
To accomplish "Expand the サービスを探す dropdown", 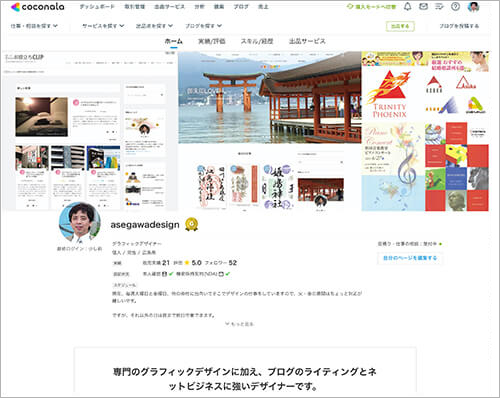I will (x=103, y=26).
